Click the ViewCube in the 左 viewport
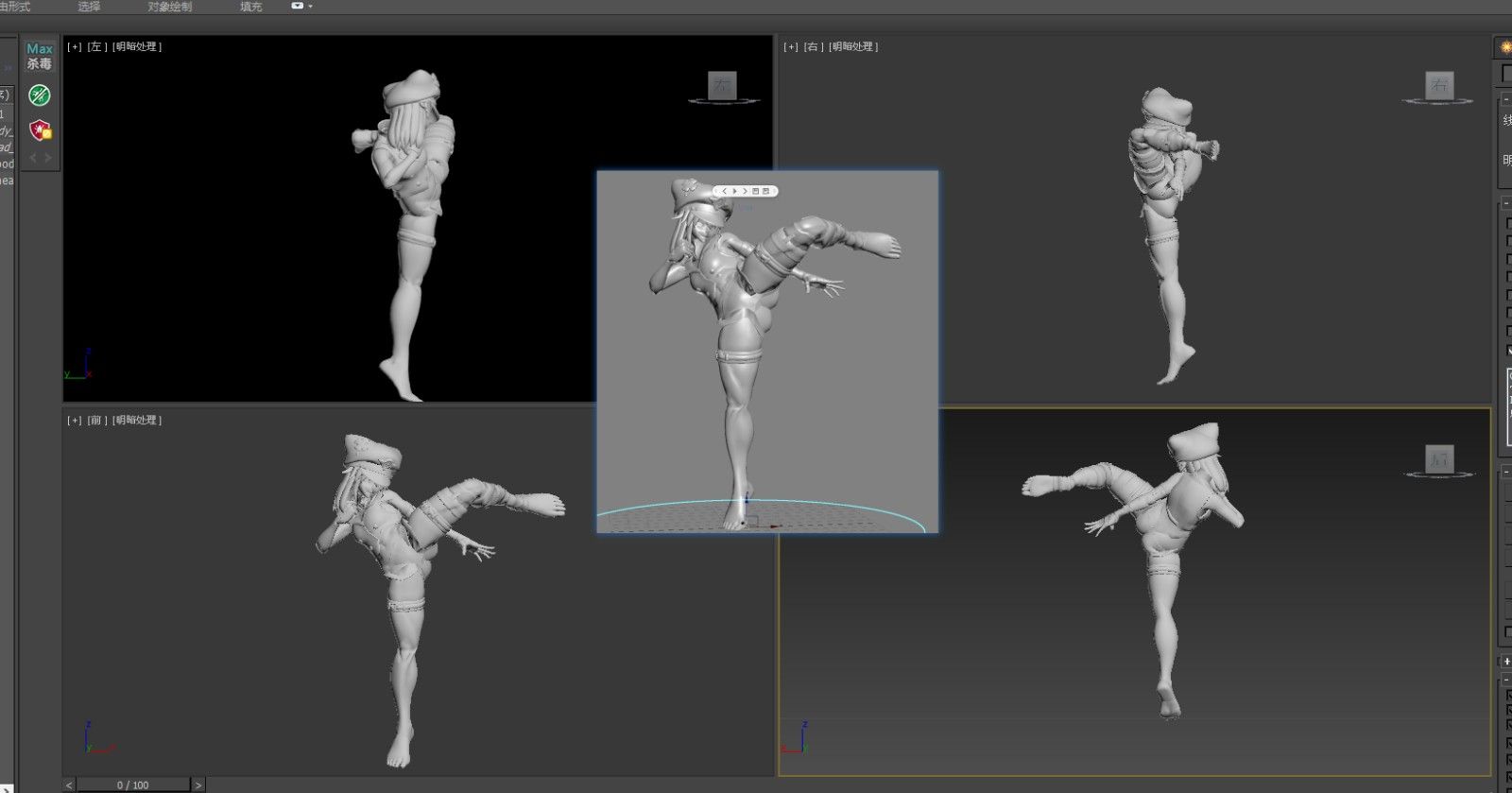Viewport: 1512px width, 793px height. (x=723, y=86)
